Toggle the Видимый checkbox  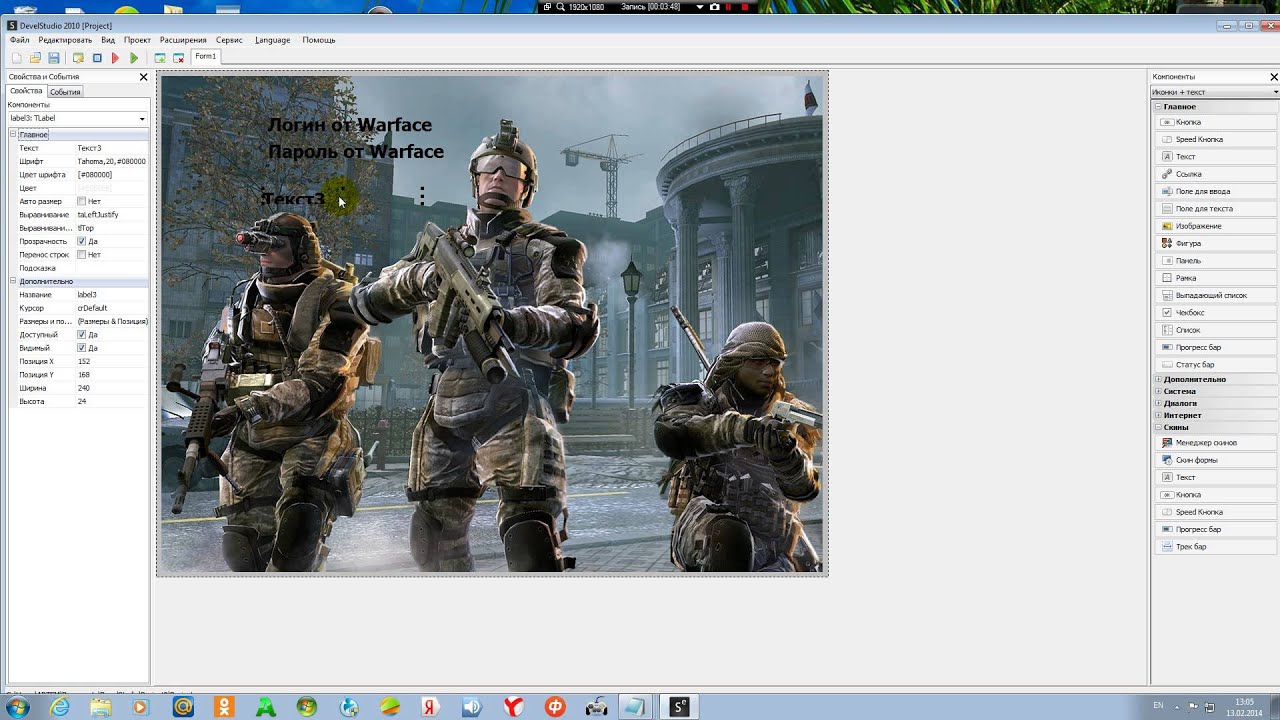[x=82, y=348]
